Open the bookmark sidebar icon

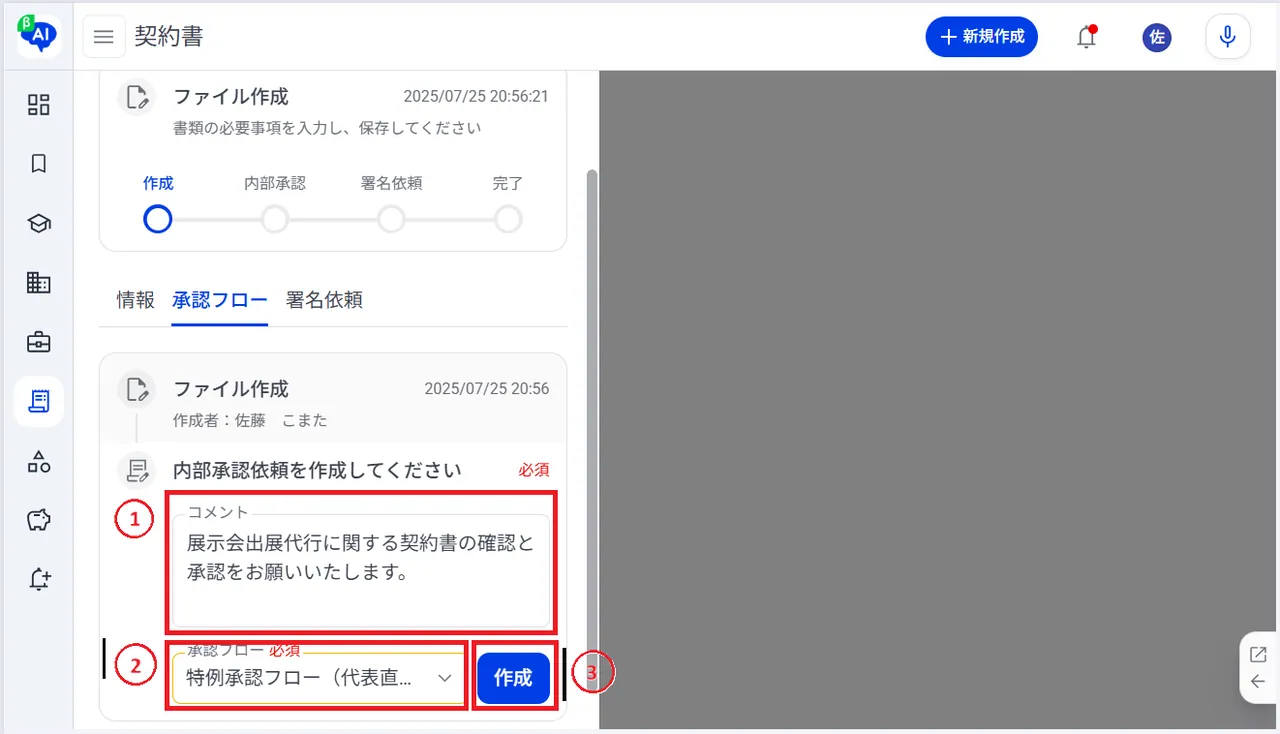point(38,164)
